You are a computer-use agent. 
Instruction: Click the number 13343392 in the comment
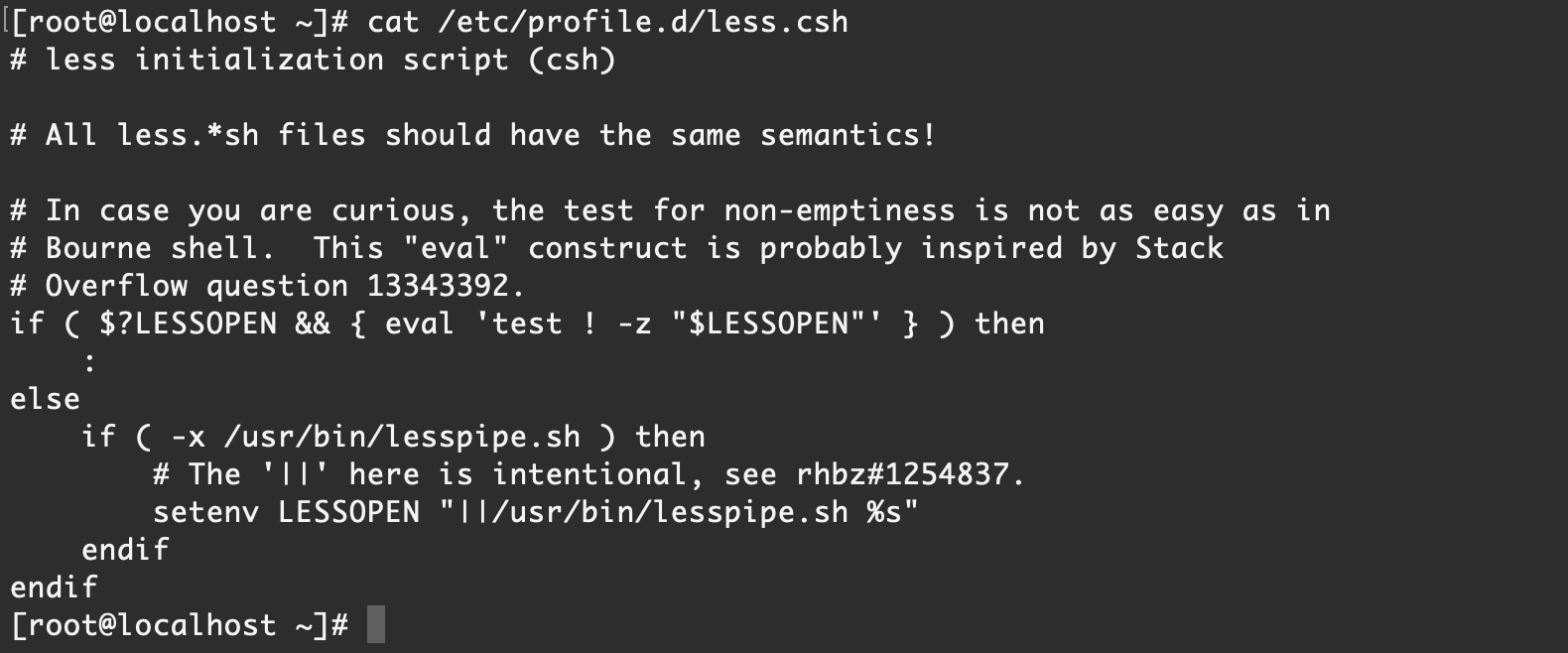coord(438,286)
